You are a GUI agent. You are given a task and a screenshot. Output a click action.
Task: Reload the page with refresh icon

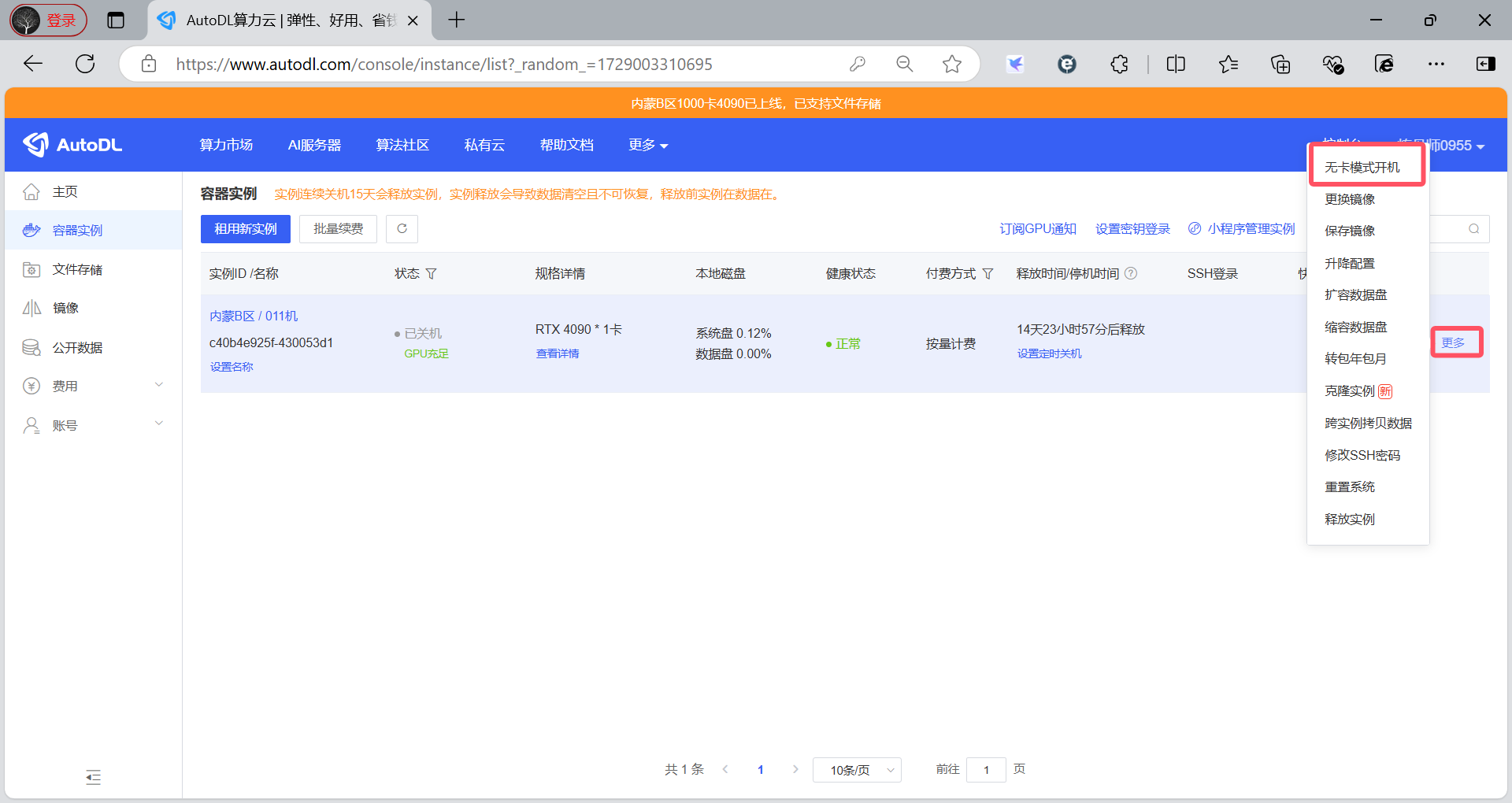[x=85, y=64]
